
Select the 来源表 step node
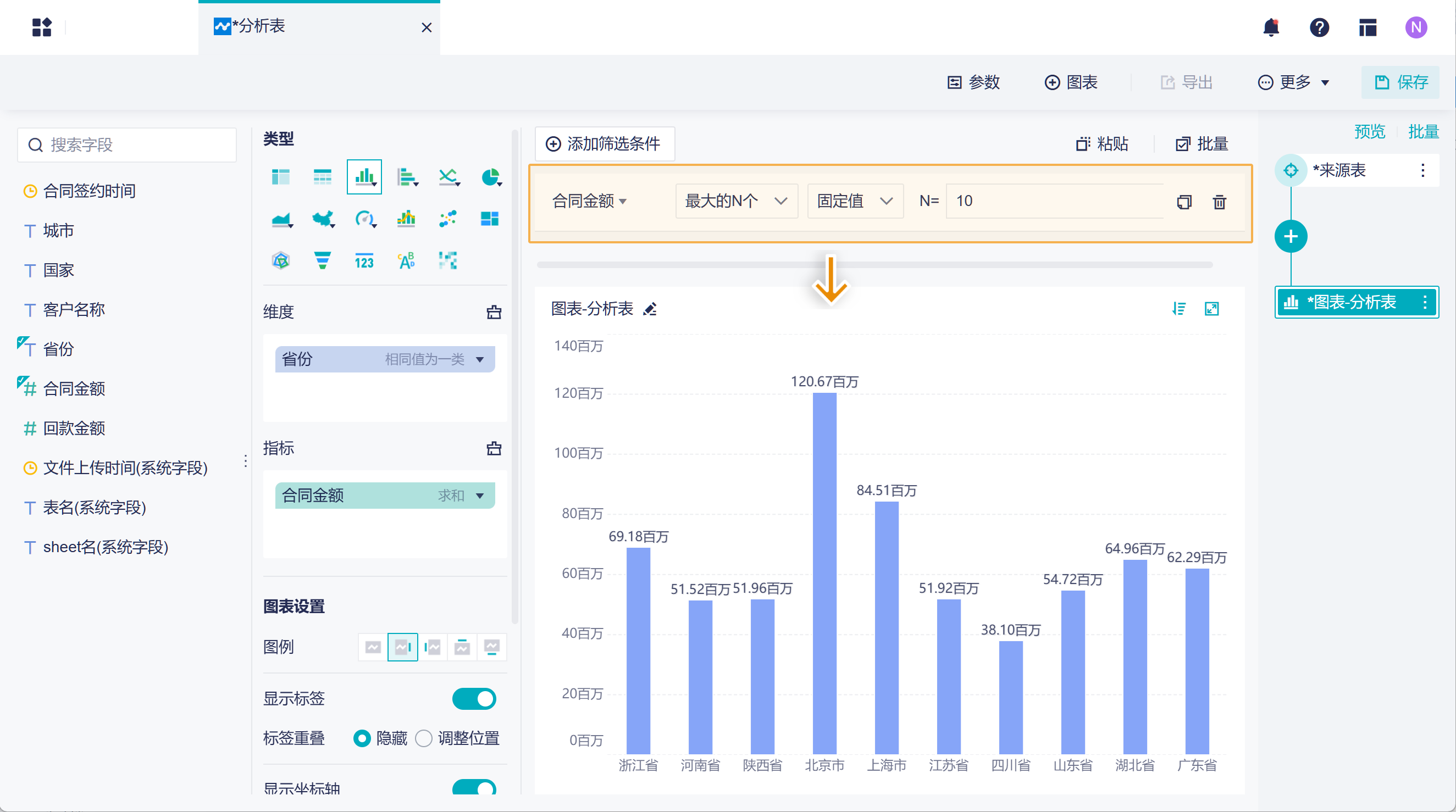[x=1357, y=170]
